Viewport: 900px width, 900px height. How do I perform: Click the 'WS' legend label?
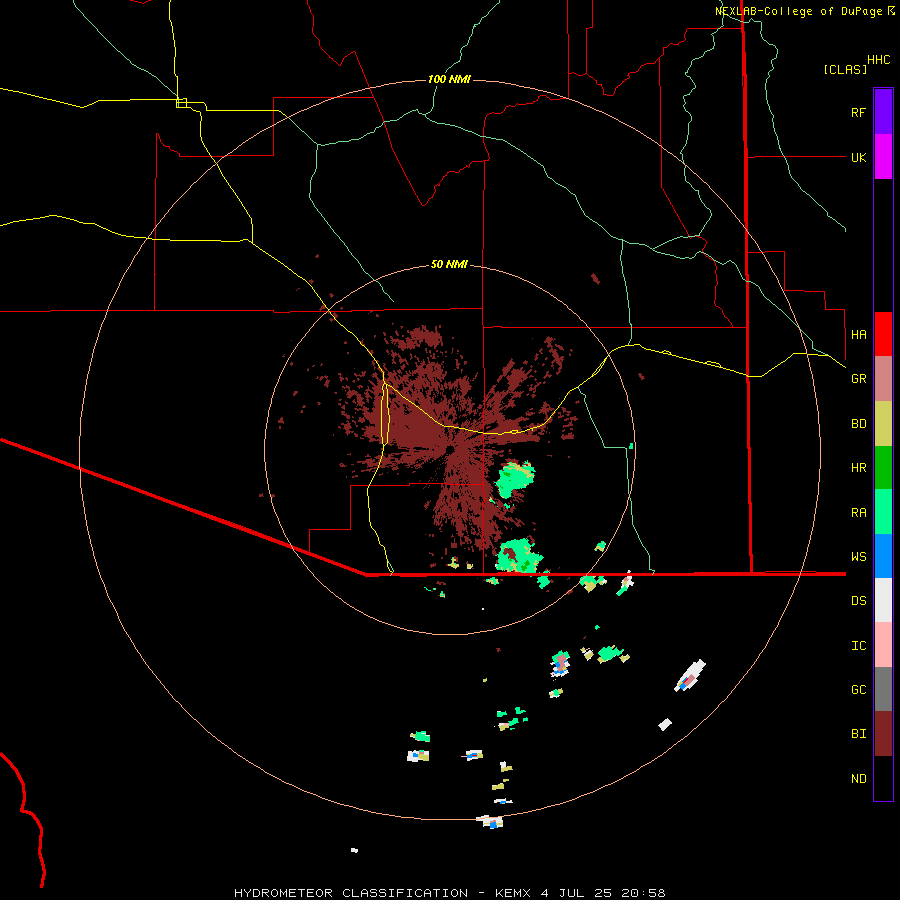click(858, 556)
